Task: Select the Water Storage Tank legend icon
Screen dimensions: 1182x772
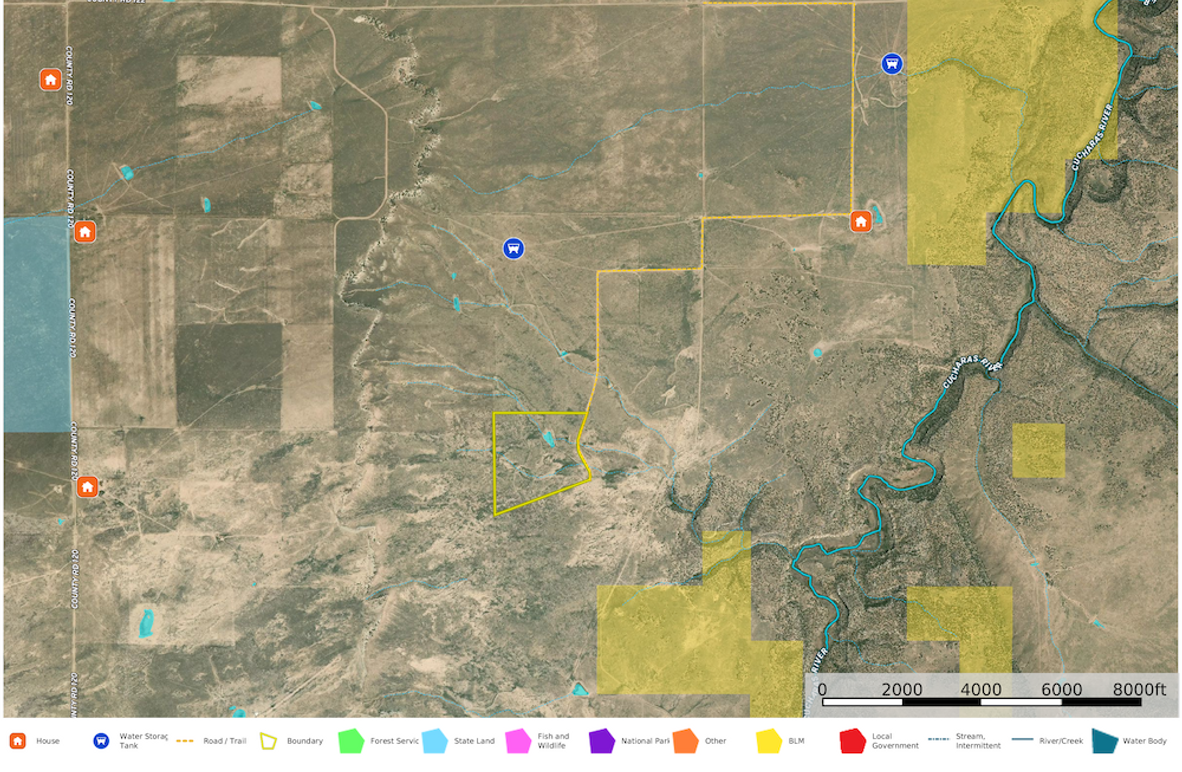Action: point(100,742)
